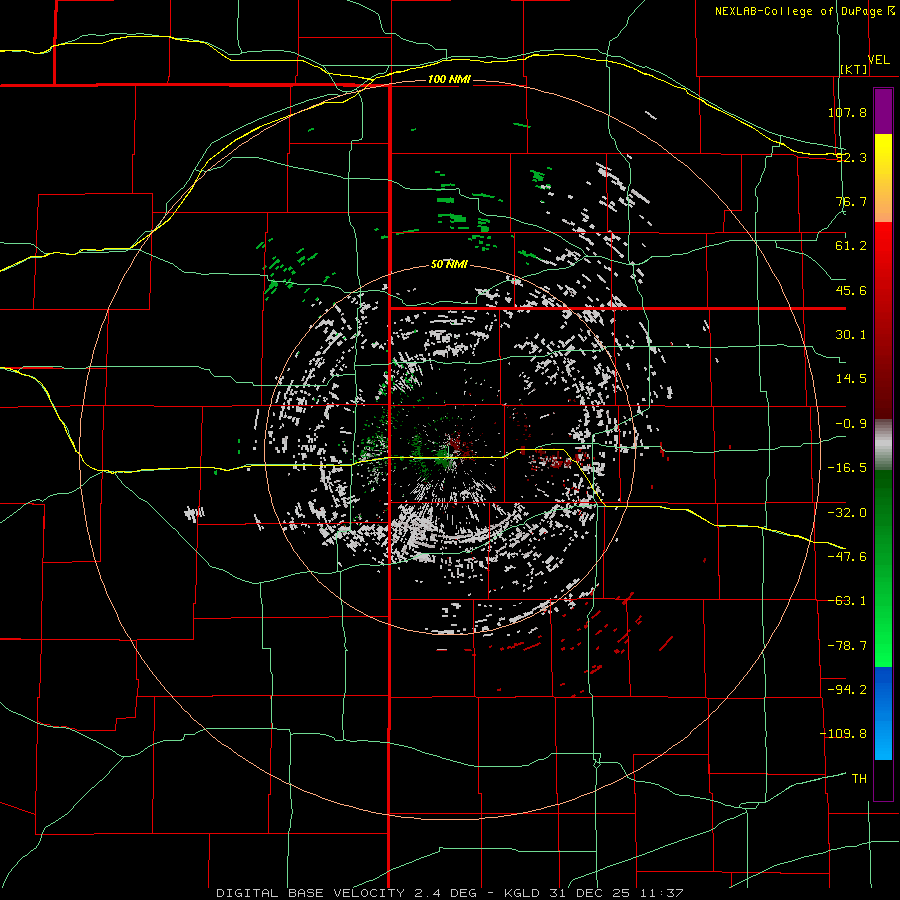Click the VEL legend title
Image resolution: width=900 pixels, height=900 pixels.
click(878, 60)
